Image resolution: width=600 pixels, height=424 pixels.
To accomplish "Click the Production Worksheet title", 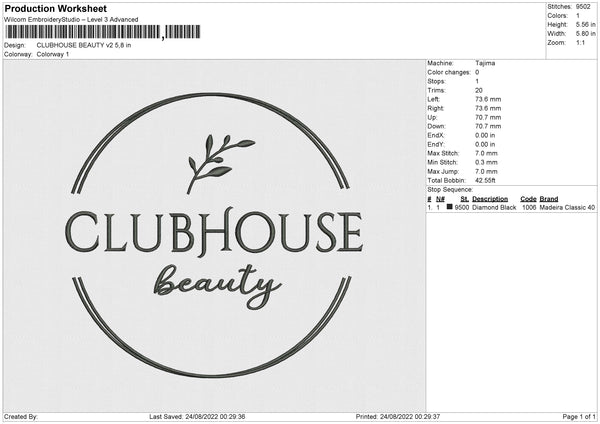I will 55,8.
